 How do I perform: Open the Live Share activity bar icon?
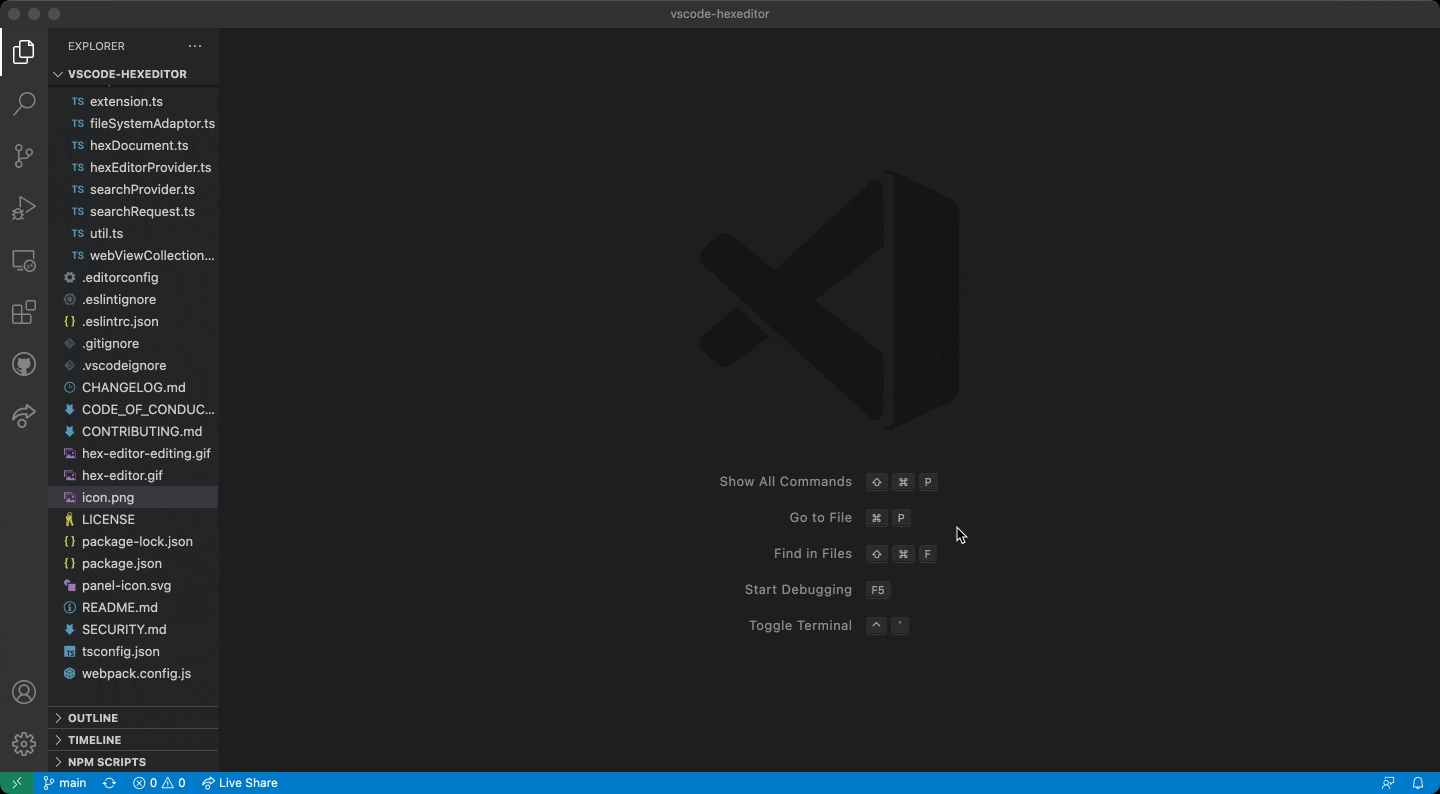click(x=24, y=416)
